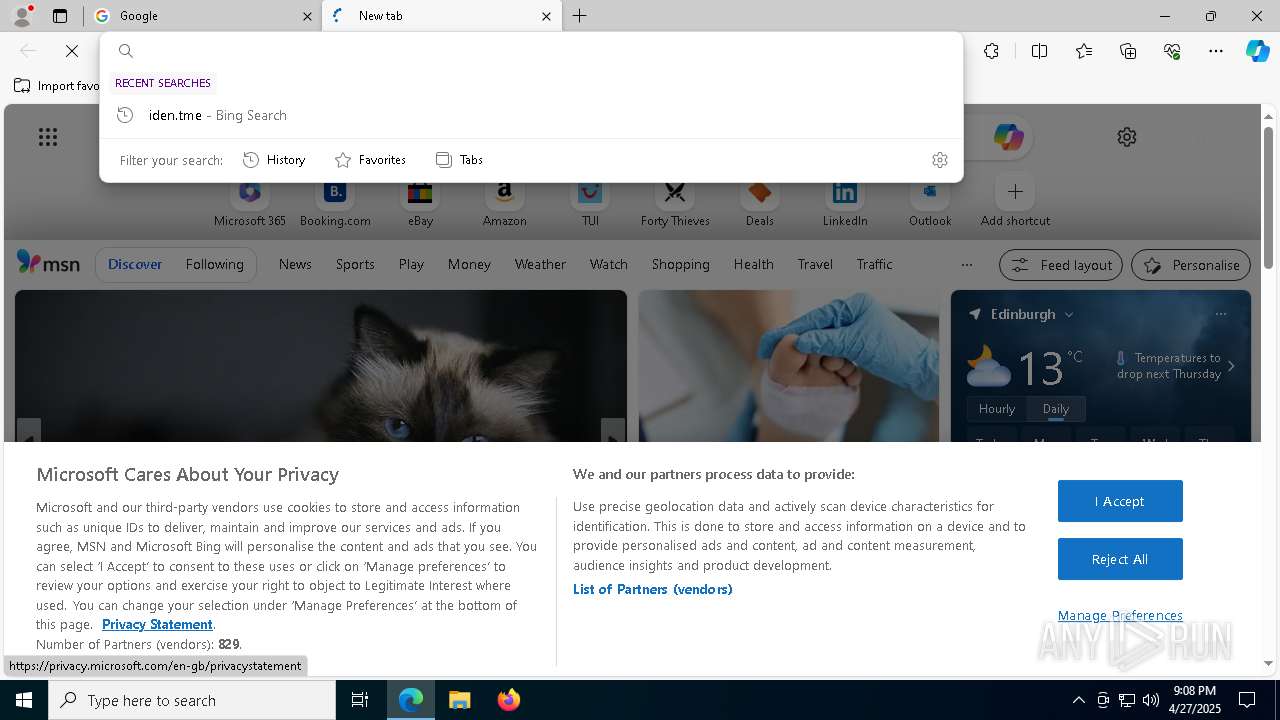
Task: Open the Outlook shortcut
Action: [930, 205]
